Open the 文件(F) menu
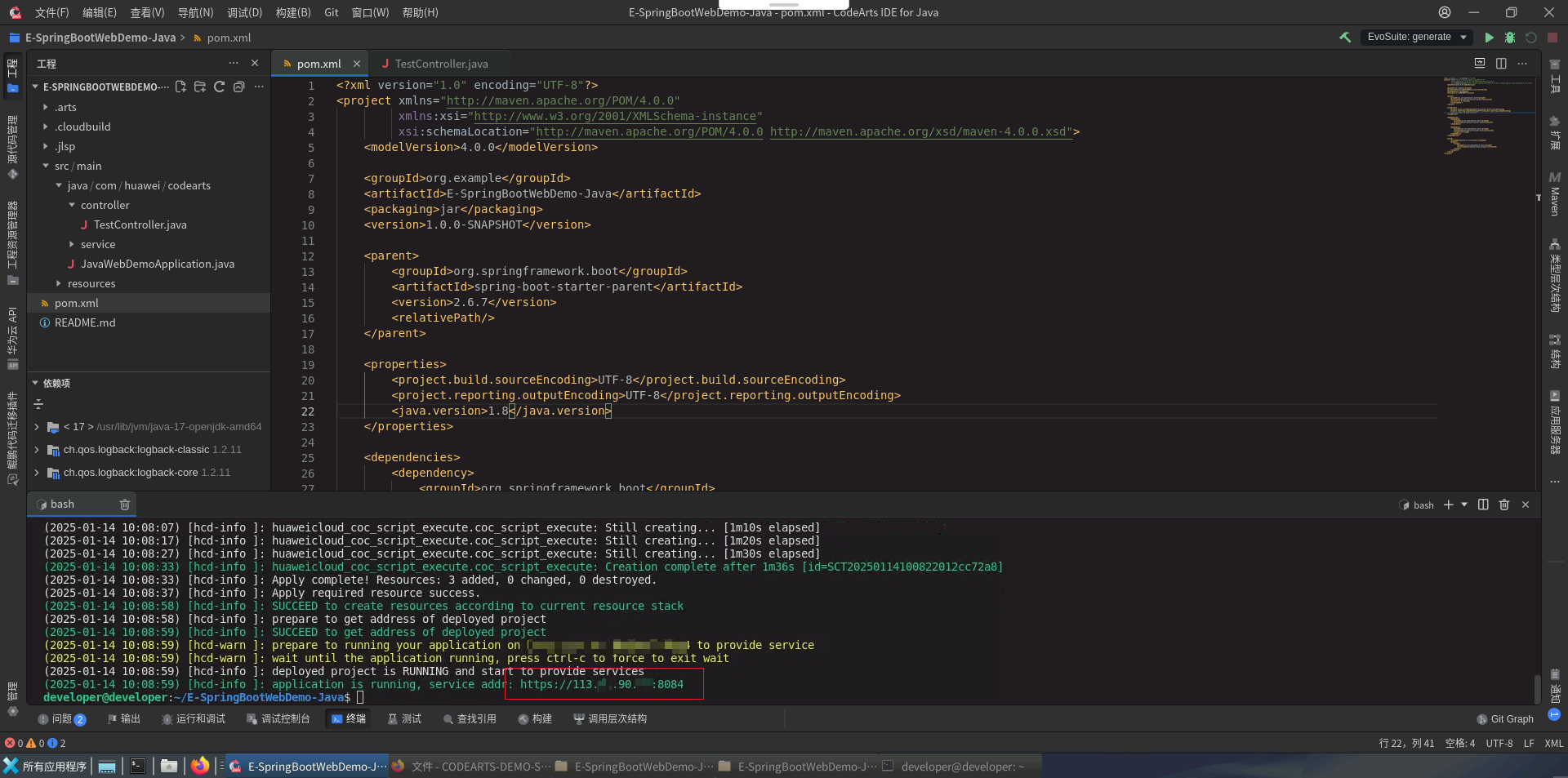 [52, 12]
